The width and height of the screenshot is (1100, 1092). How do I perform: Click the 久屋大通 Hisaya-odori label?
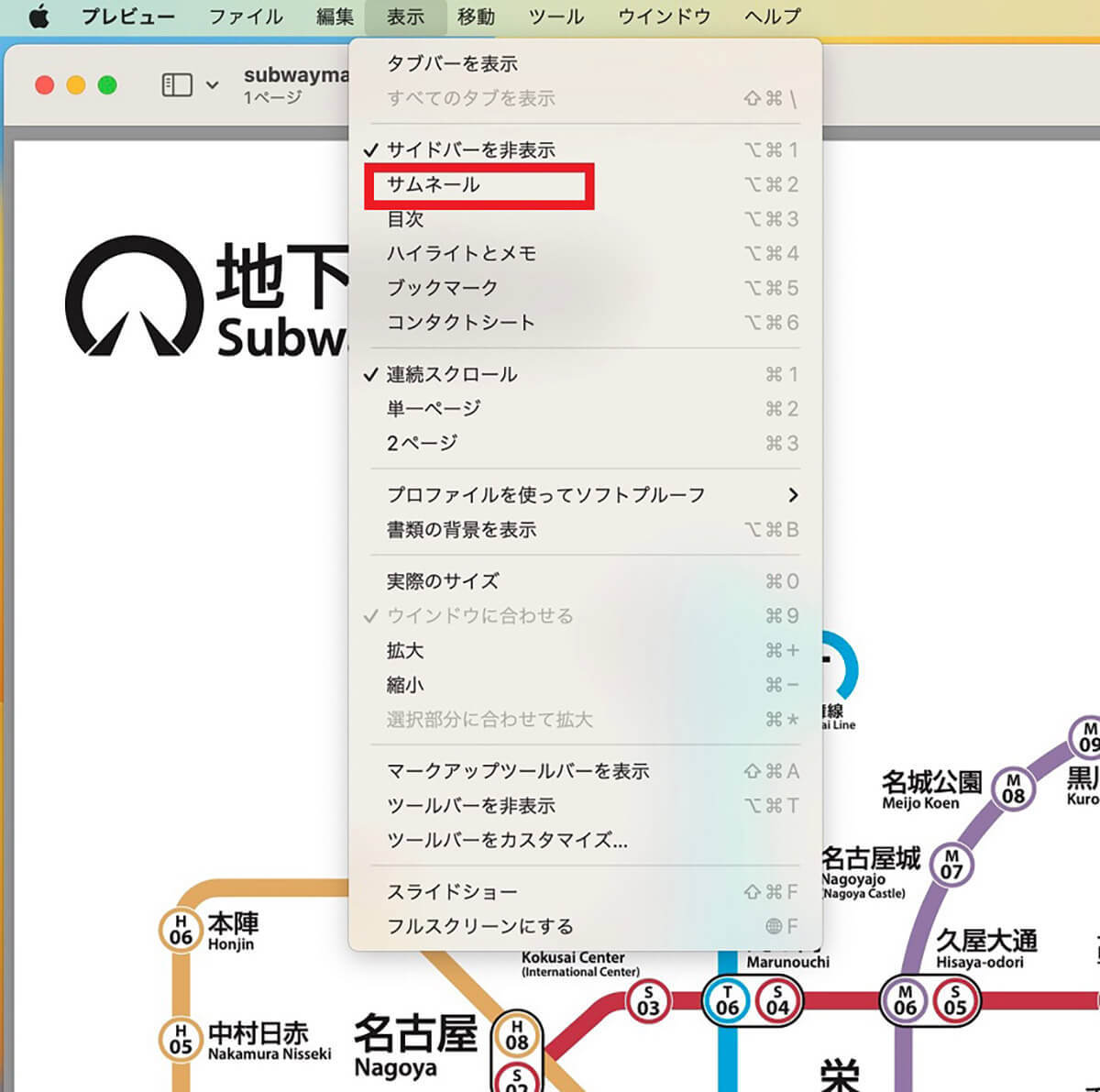click(986, 948)
